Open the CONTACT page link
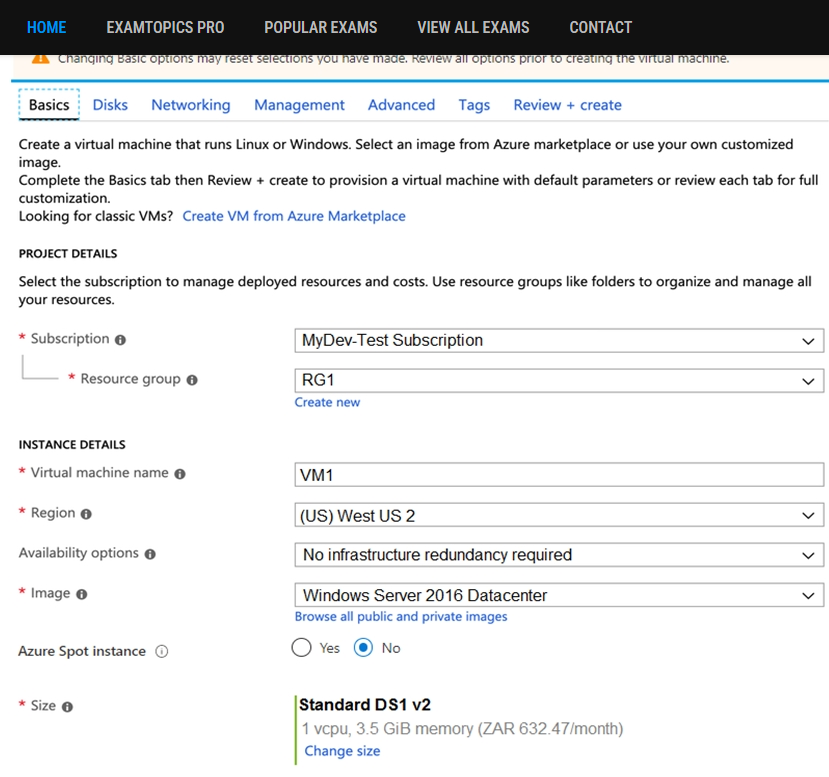The width and height of the screenshot is (829, 777). (x=601, y=27)
